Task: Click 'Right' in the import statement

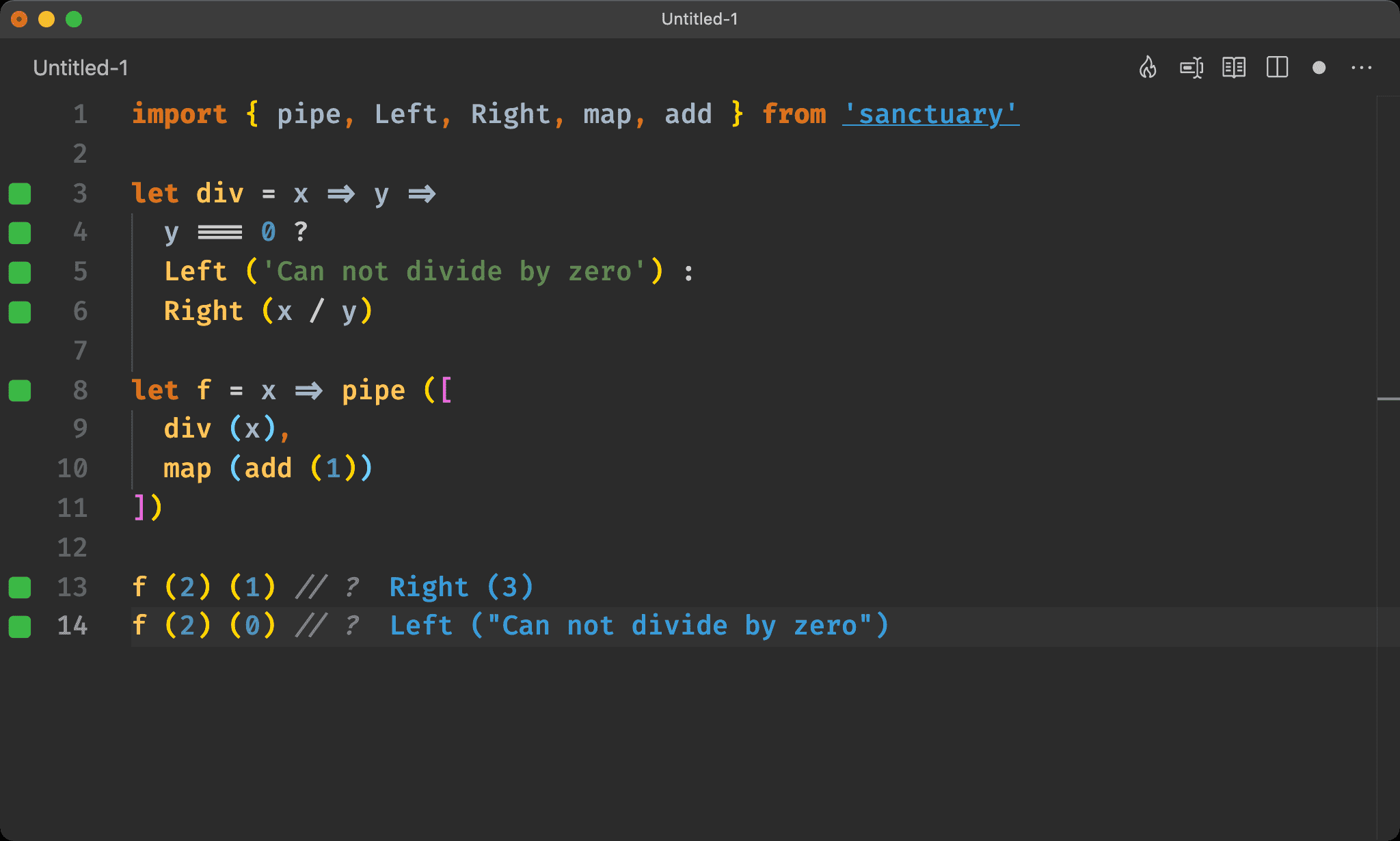Action: point(511,114)
